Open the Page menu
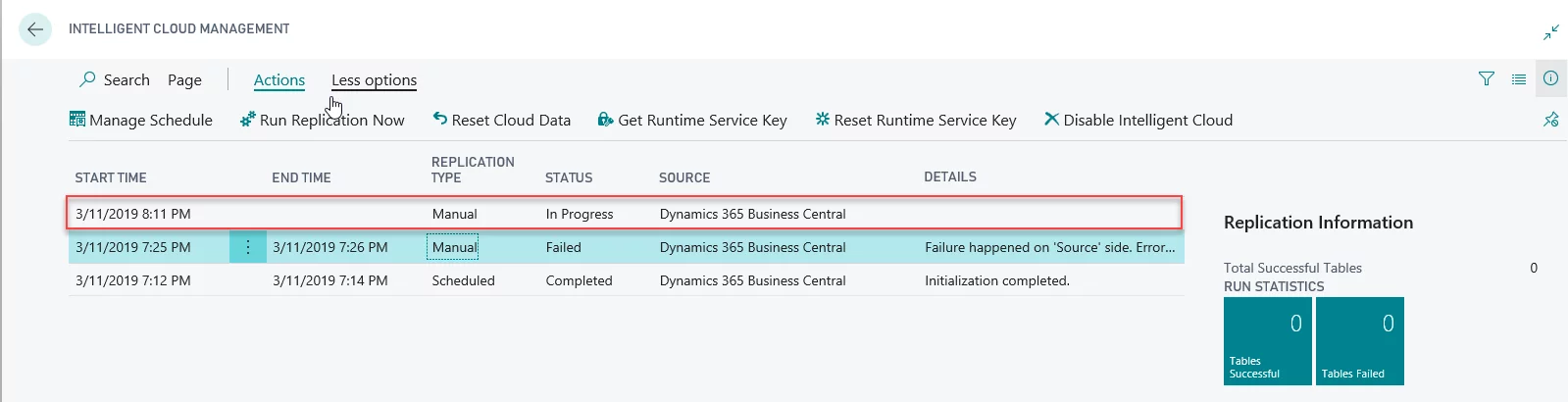 (184, 80)
